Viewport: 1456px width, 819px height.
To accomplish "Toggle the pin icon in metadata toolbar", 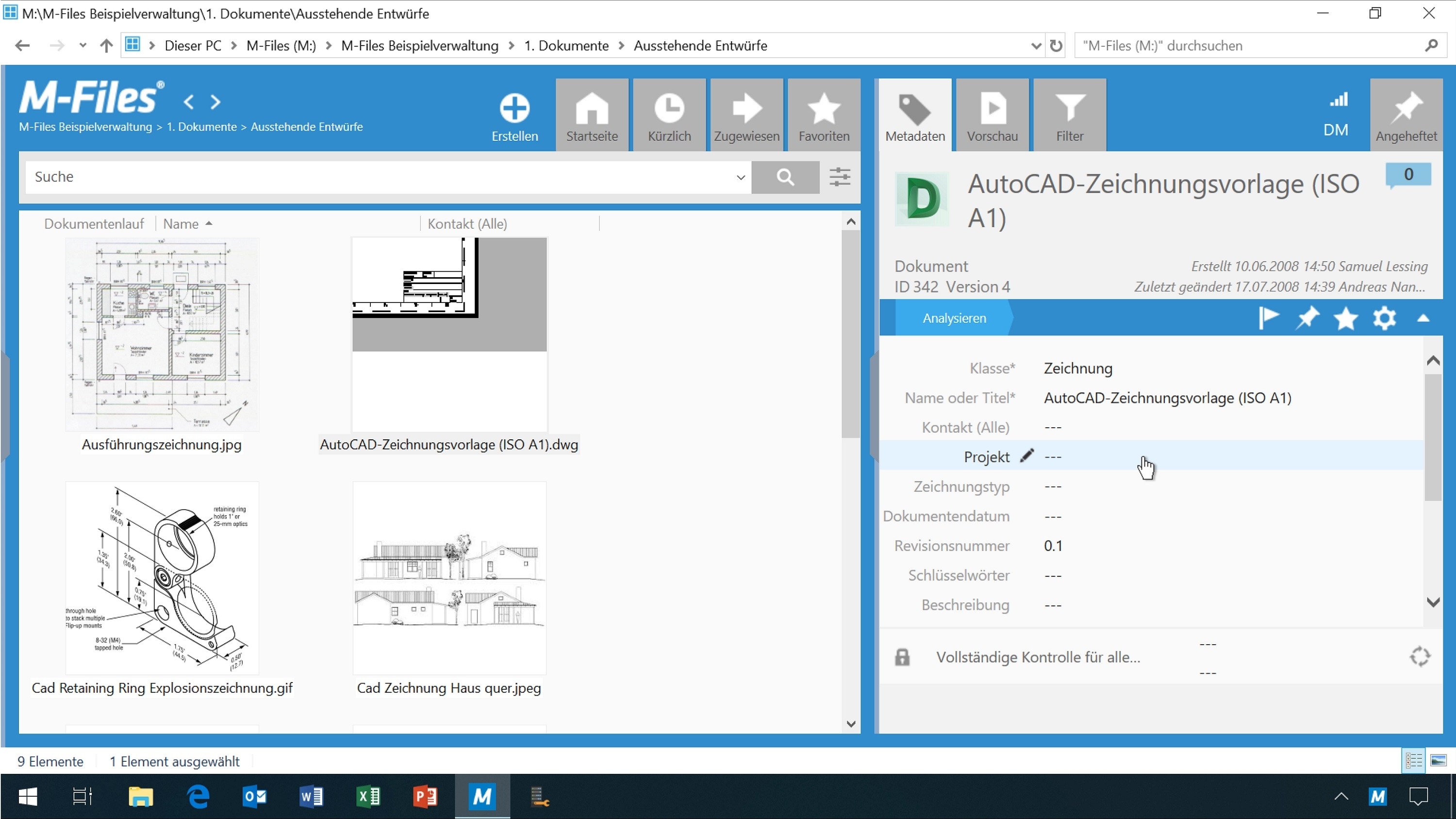I will 1307,318.
